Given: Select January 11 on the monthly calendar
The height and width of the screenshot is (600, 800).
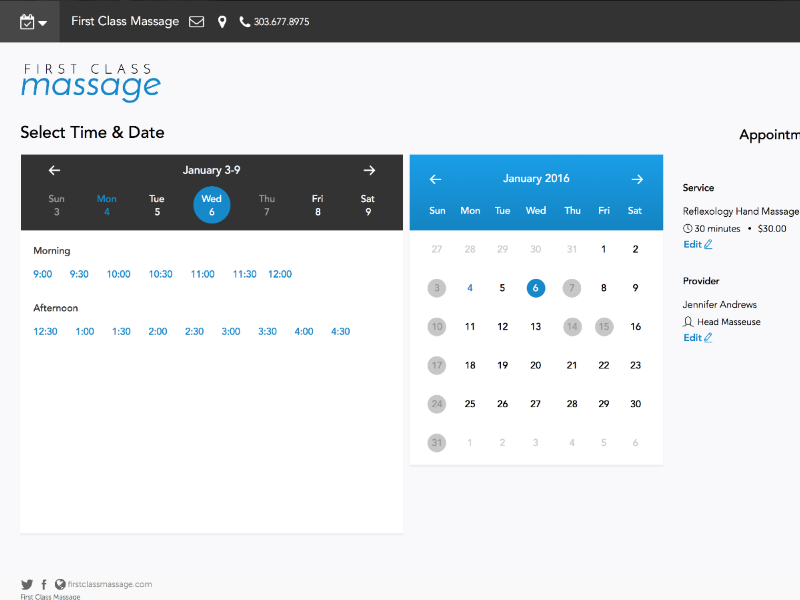Looking at the screenshot, I should coord(470,326).
